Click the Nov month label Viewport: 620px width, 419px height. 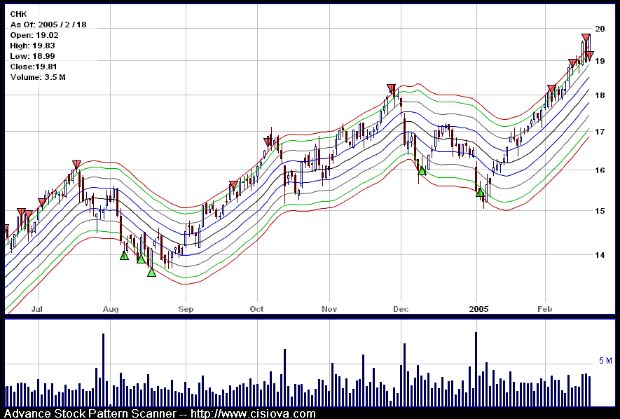coord(329,309)
